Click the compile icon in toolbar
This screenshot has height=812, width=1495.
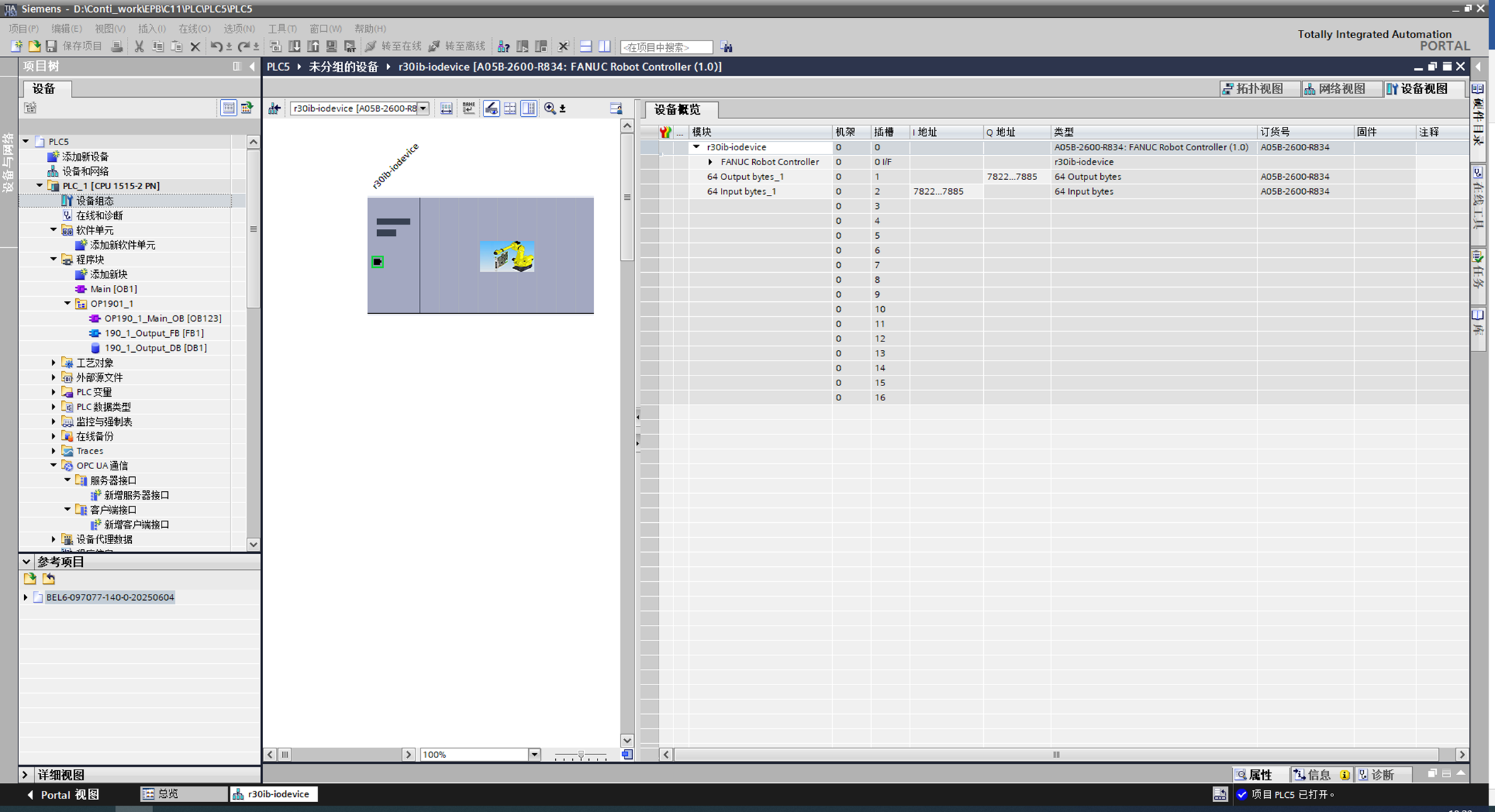(276, 47)
